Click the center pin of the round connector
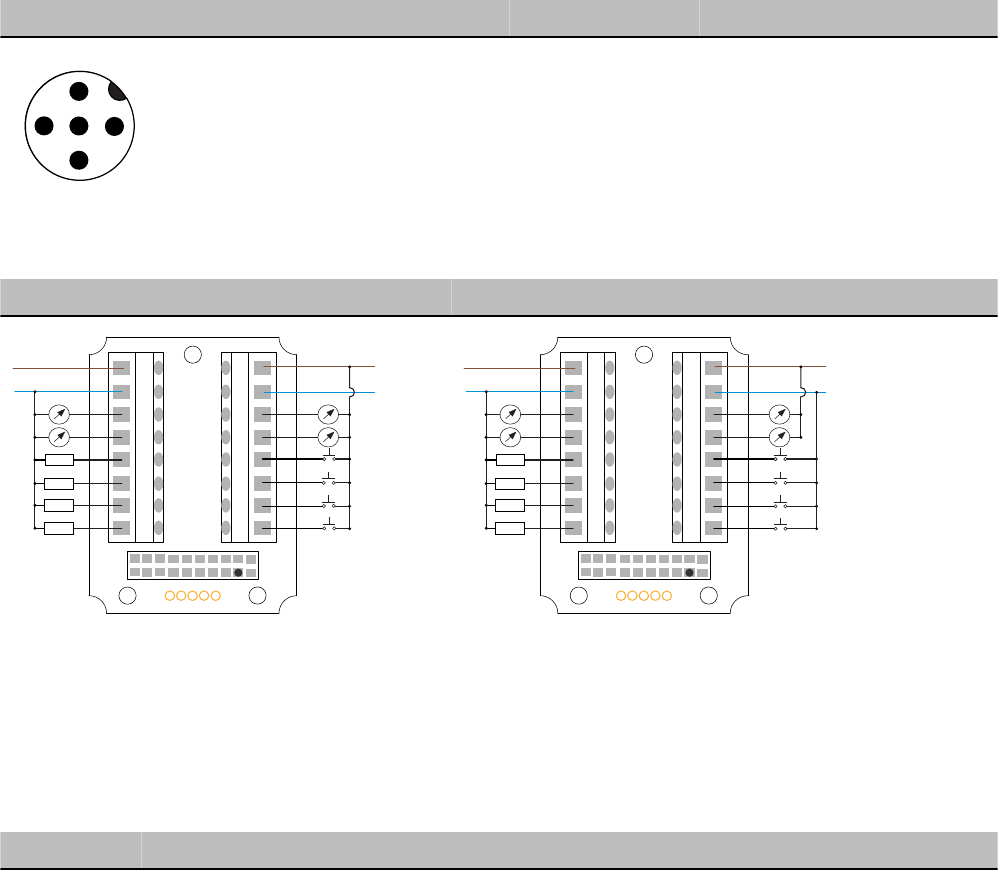The height and width of the screenshot is (870, 998). tap(79, 126)
